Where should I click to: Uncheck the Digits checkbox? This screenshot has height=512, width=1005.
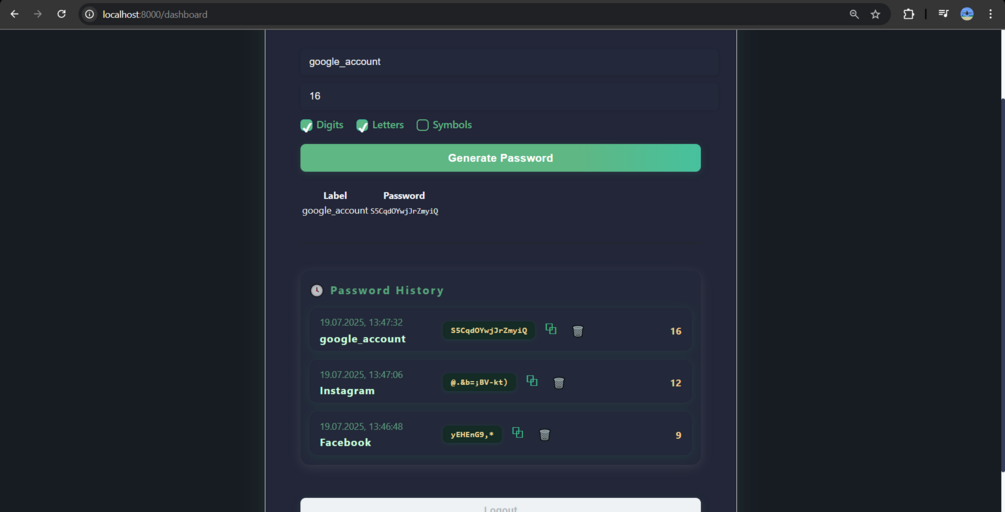(x=306, y=126)
